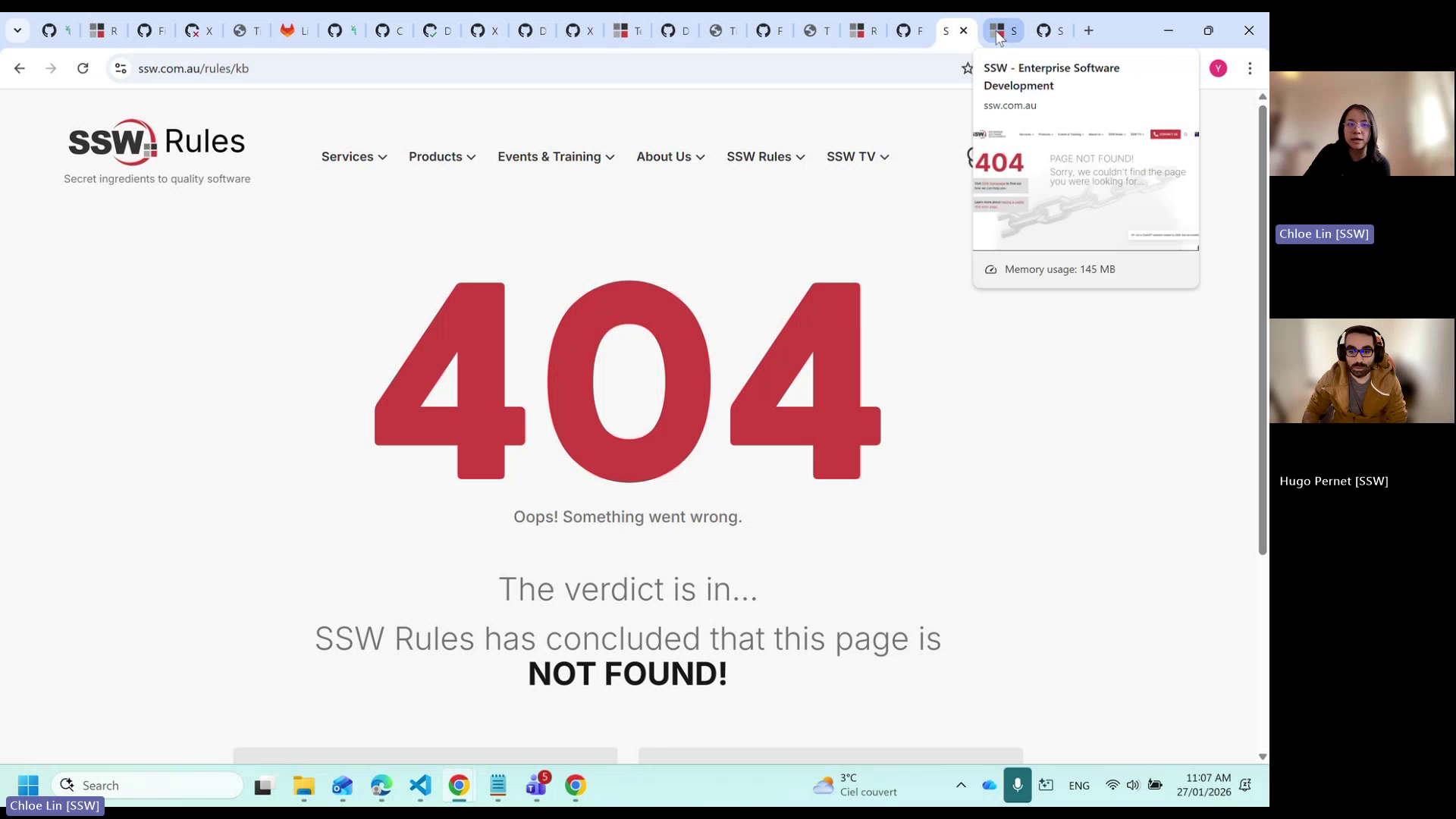
Task: Select Chloe Lin's video tile
Action: (1363, 124)
